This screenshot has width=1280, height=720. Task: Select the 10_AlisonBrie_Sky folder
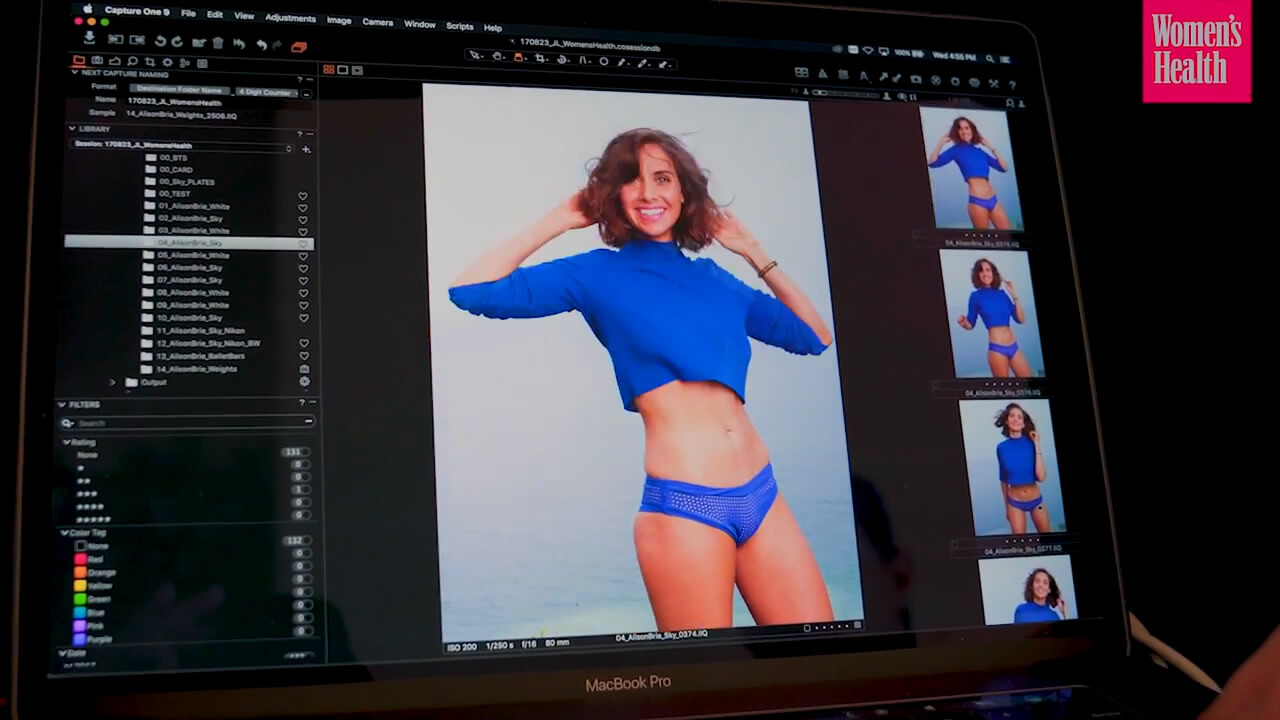click(x=189, y=318)
